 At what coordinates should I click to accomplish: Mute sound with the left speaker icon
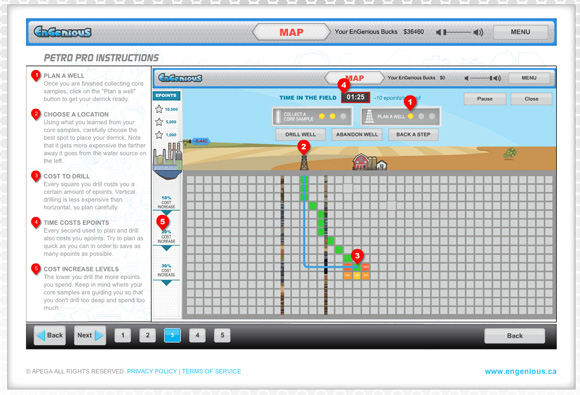(438, 32)
